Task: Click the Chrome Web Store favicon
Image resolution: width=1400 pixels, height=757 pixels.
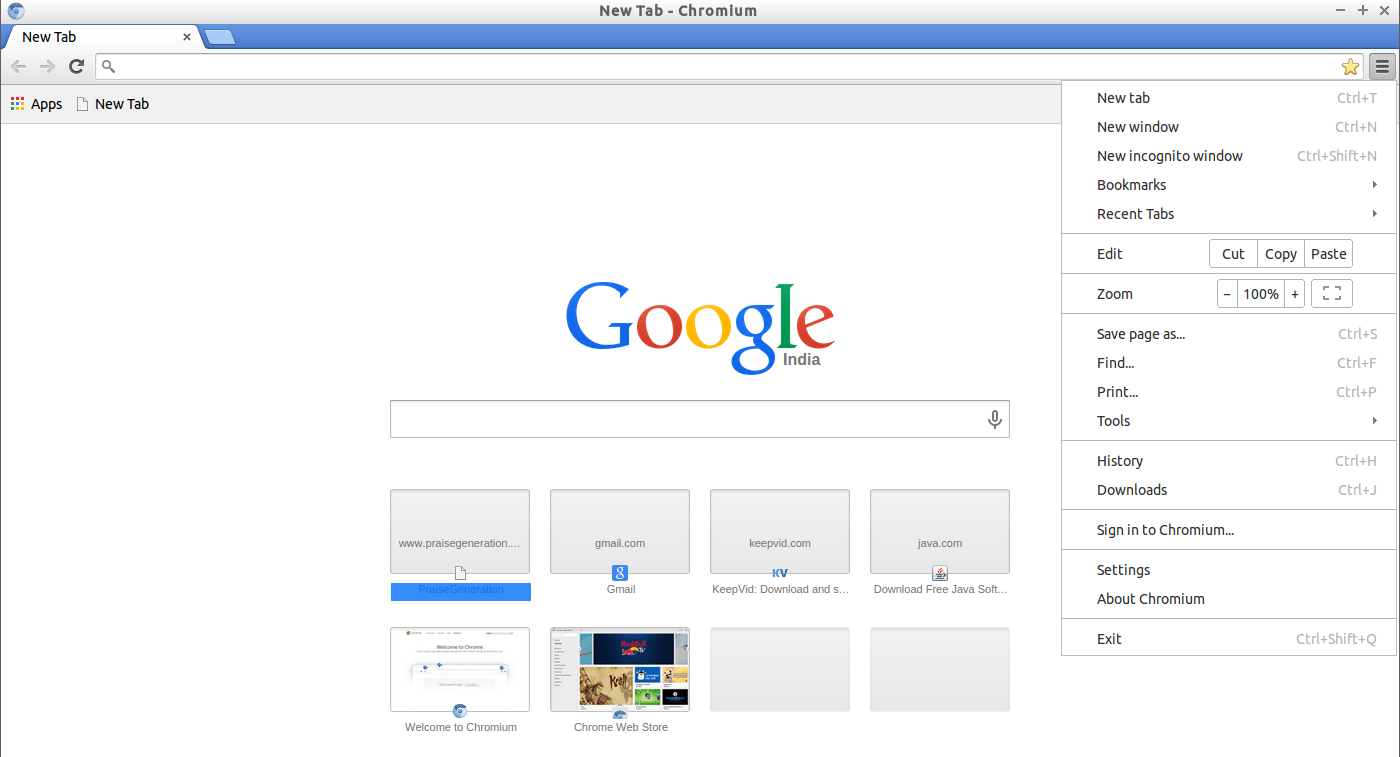Action: click(620, 713)
